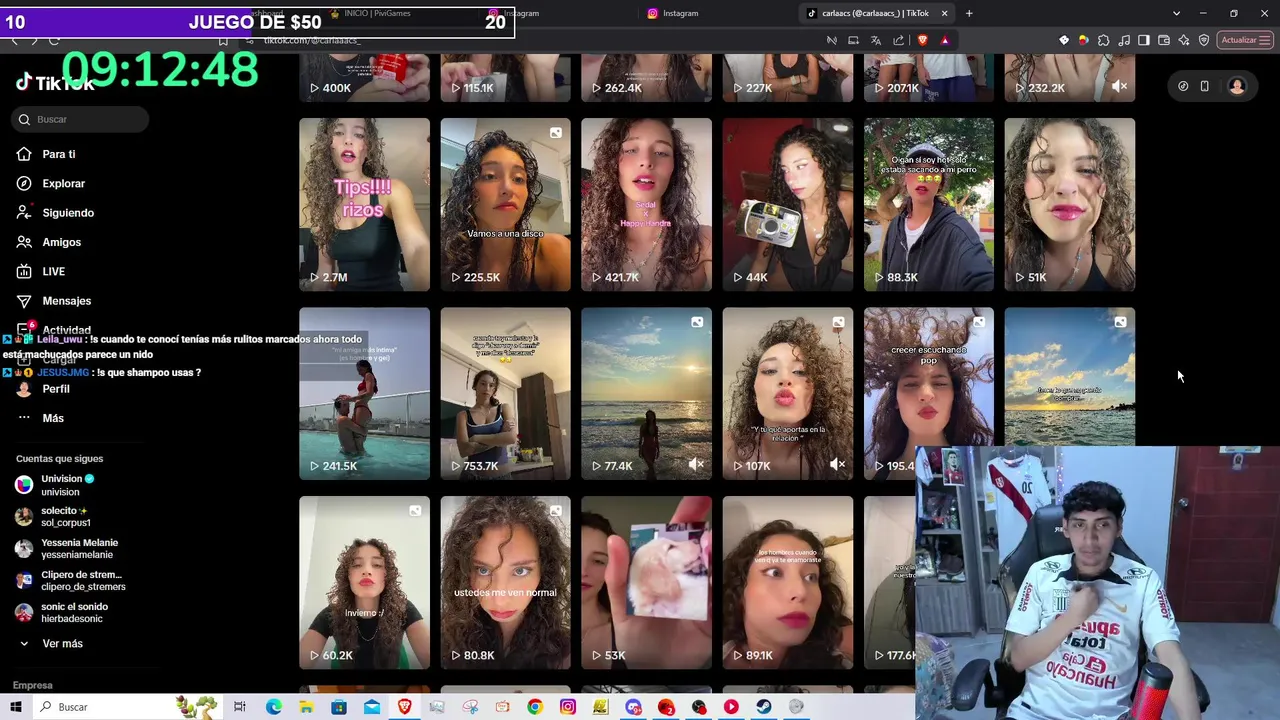Open sonic el sonido account
The width and height of the screenshot is (1280, 720).
(62, 613)
